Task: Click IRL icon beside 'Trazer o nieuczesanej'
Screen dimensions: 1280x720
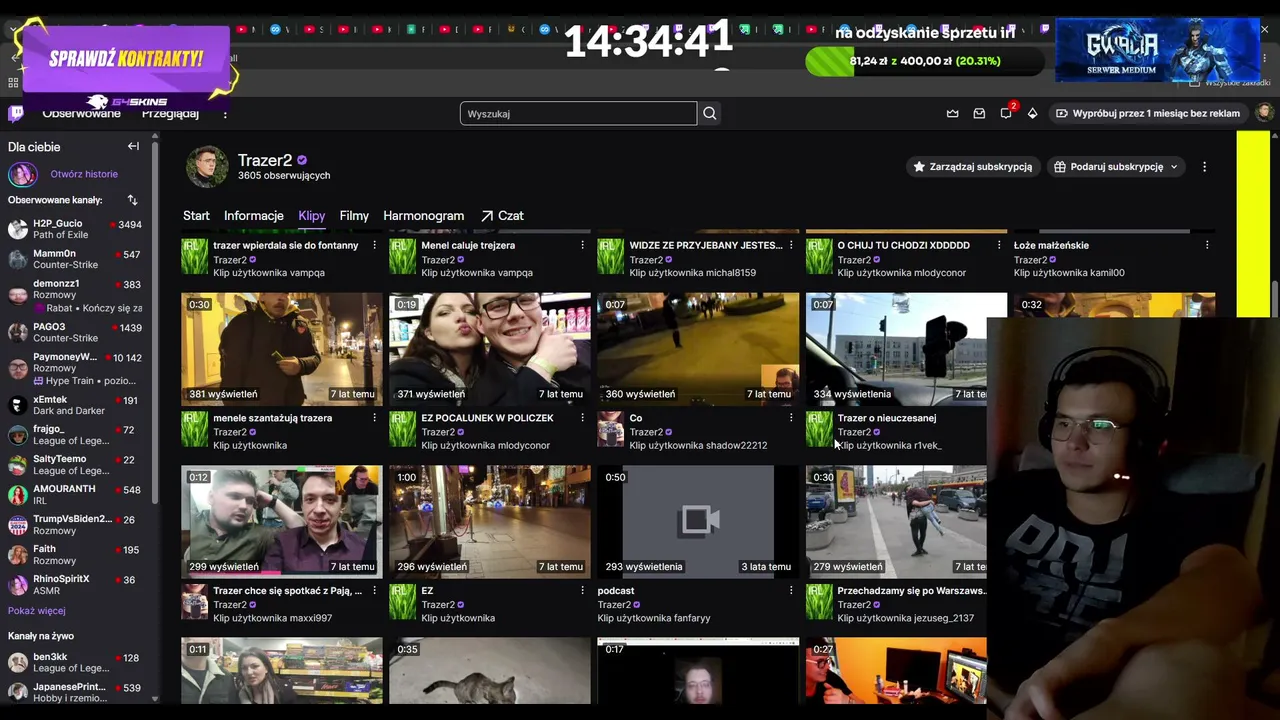Action: pos(819,429)
